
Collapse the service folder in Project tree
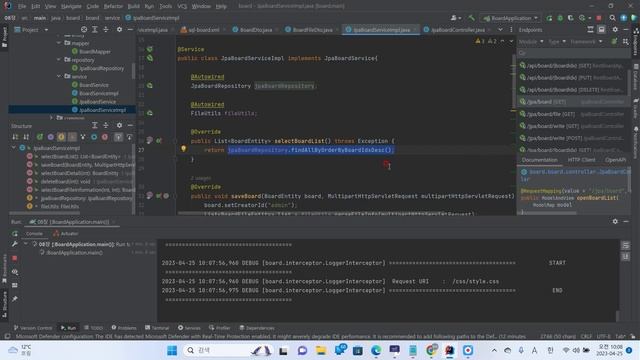[x=59, y=76]
